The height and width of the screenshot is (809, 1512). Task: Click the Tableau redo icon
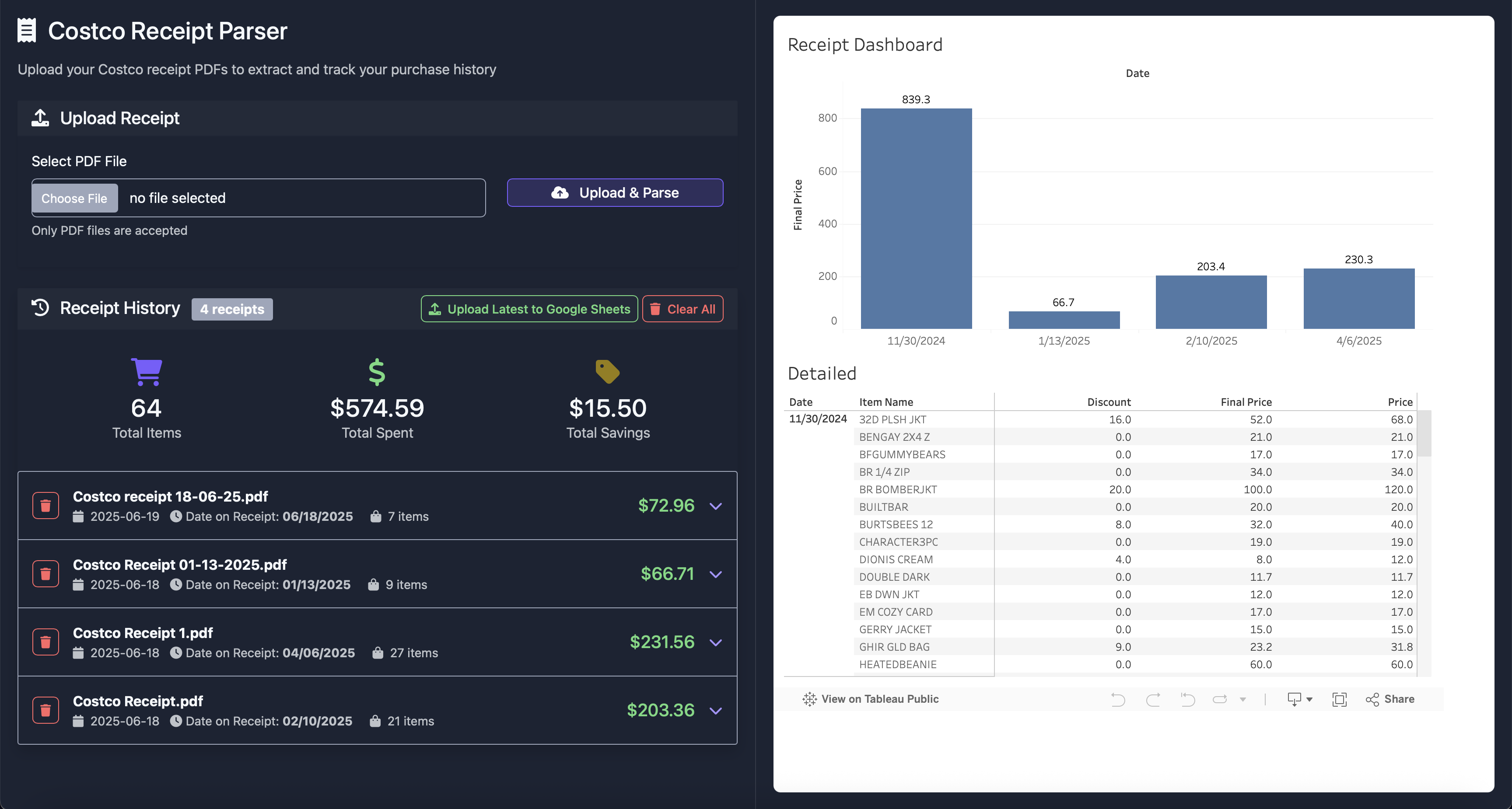tap(1153, 699)
